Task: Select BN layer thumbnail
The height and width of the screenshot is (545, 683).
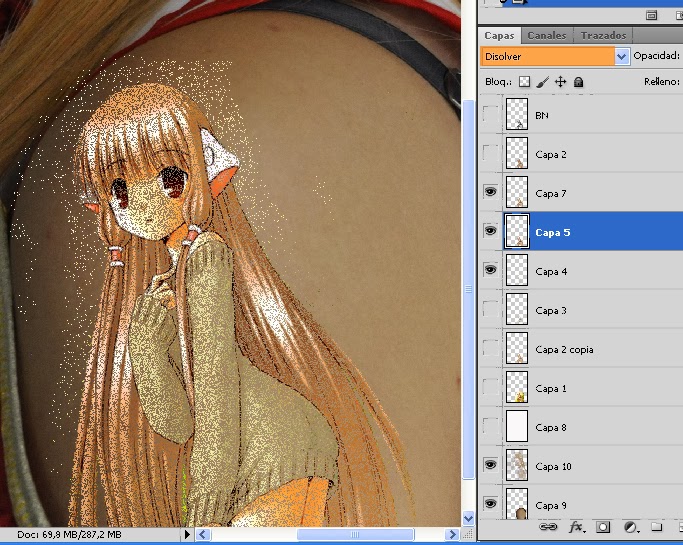Action: point(517,114)
